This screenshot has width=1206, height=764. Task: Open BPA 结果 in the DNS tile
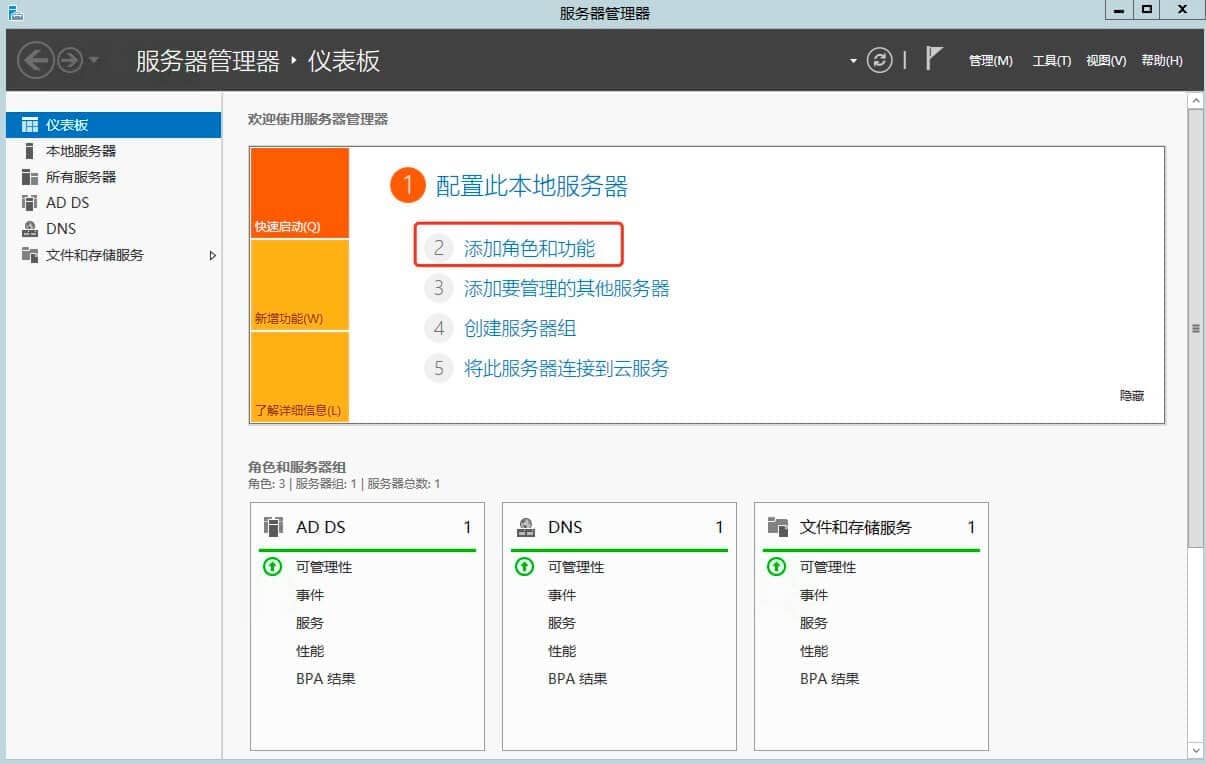coord(577,679)
